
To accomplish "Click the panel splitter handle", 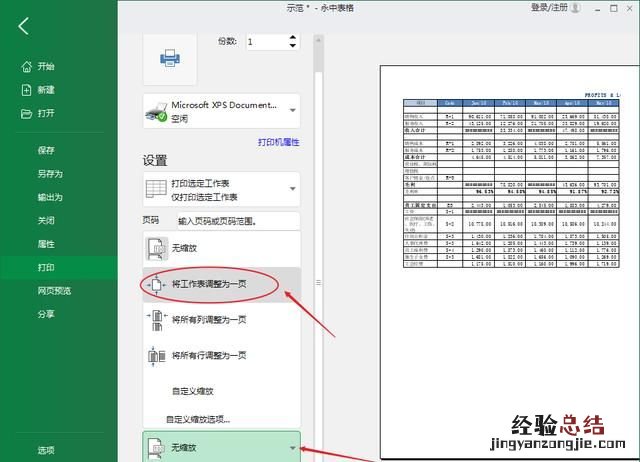I will pyautogui.click(x=318, y=282).
